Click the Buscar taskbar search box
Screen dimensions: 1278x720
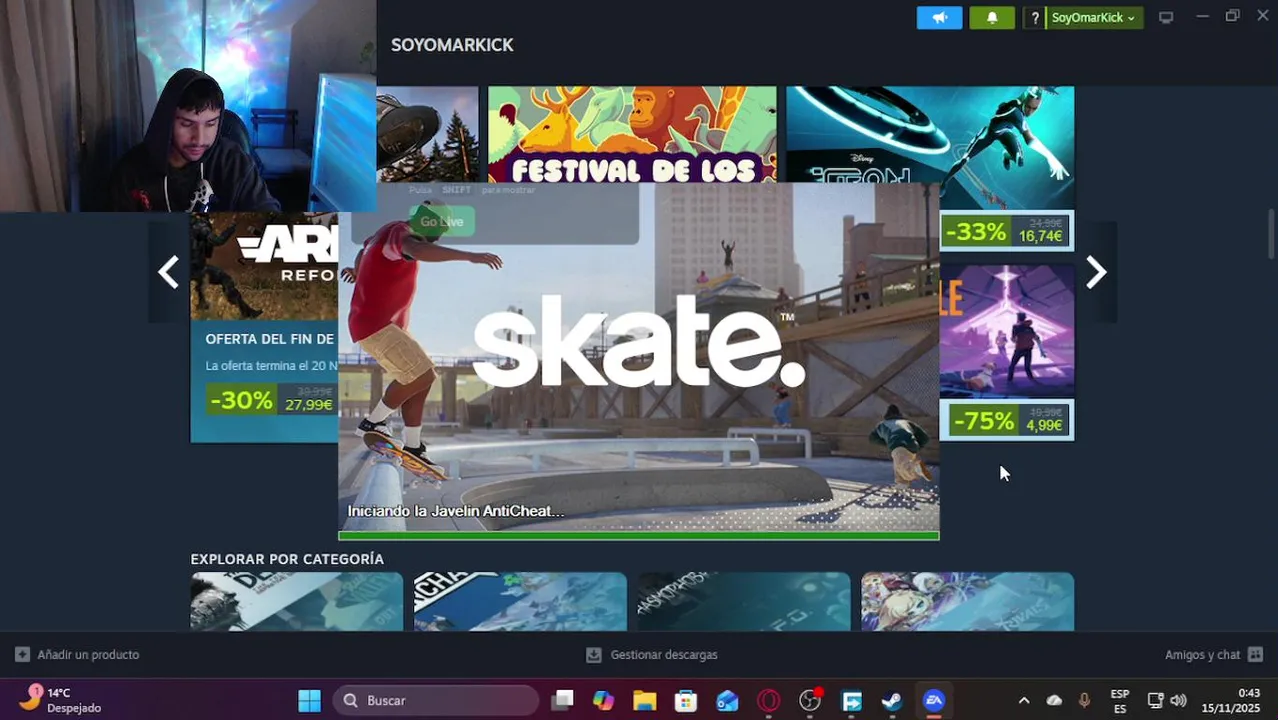(x=436, y=700)
